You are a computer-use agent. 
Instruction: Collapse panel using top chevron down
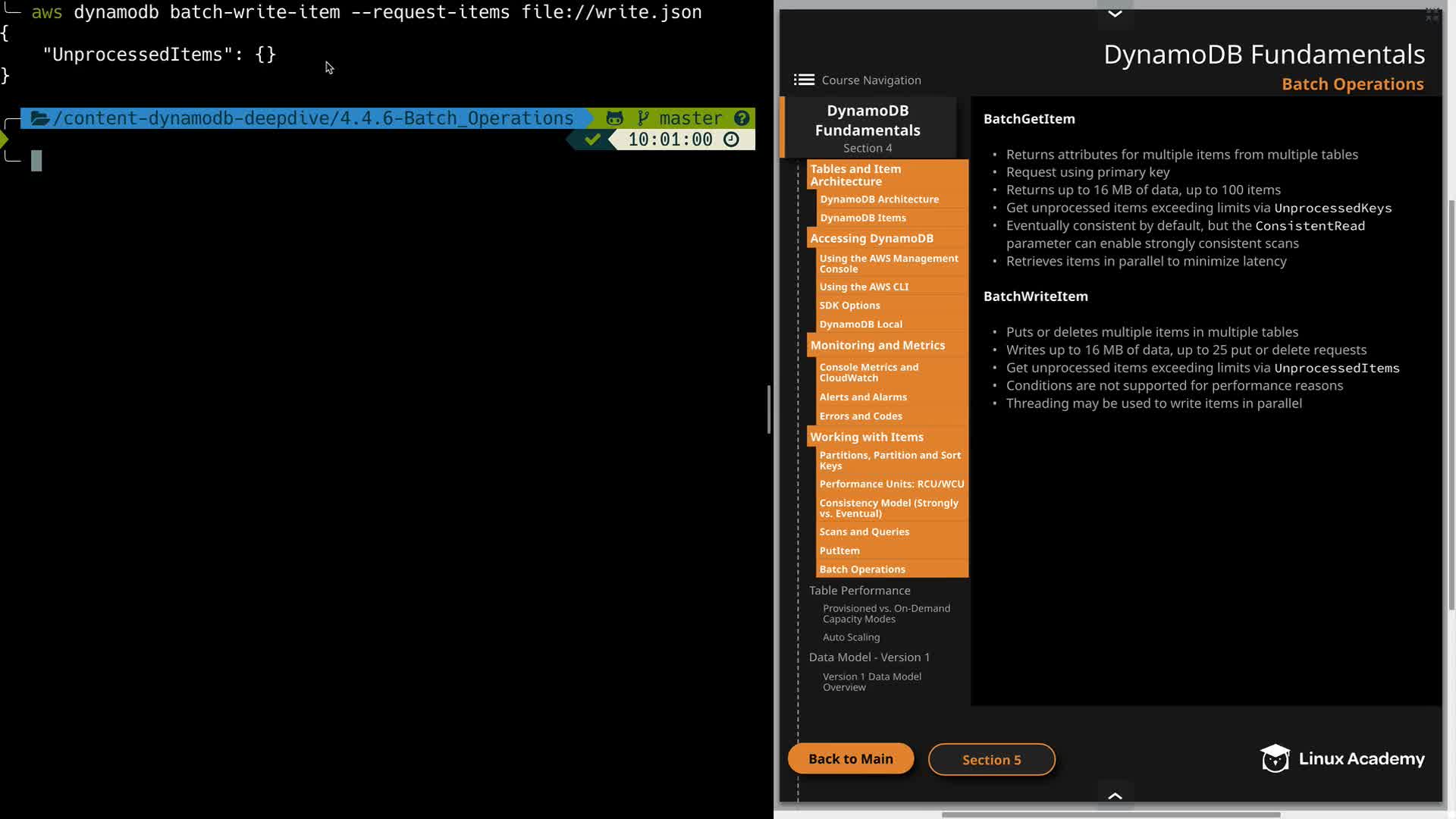point(1115,14)
